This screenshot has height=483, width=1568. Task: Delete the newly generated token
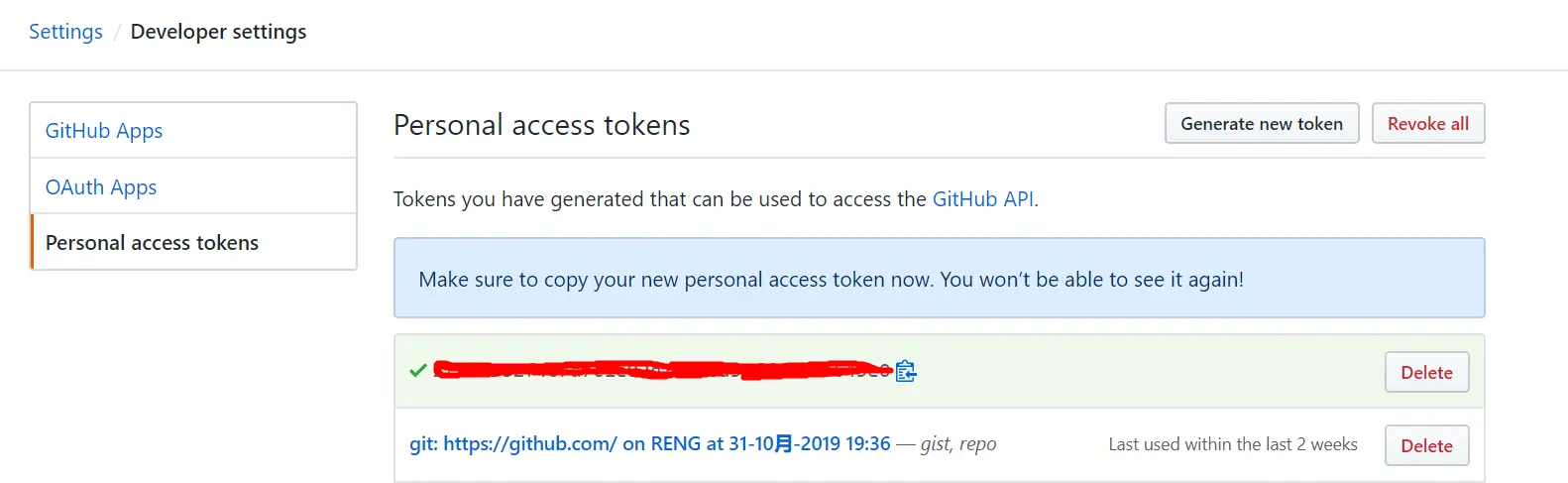pos(1426,372)
